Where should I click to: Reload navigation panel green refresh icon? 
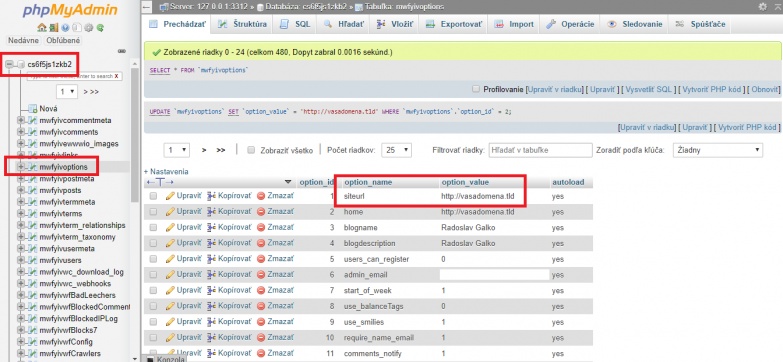pyautogui.click(x=100, y=27)
